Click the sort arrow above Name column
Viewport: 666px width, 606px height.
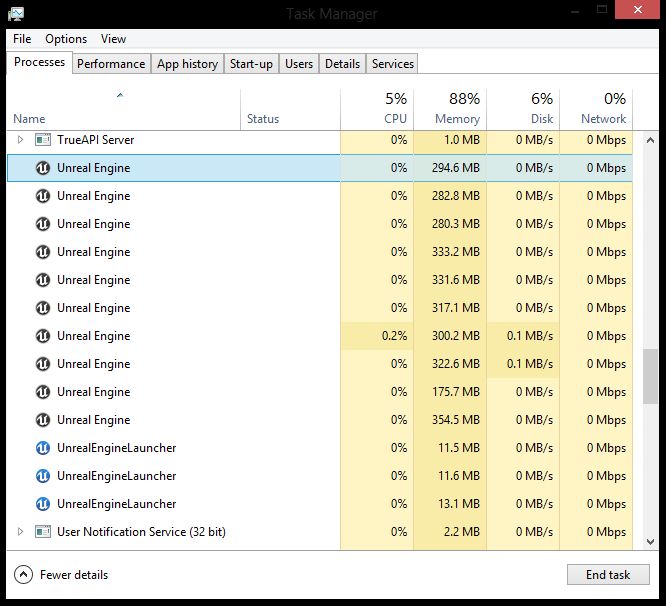(x=120, y=95)
